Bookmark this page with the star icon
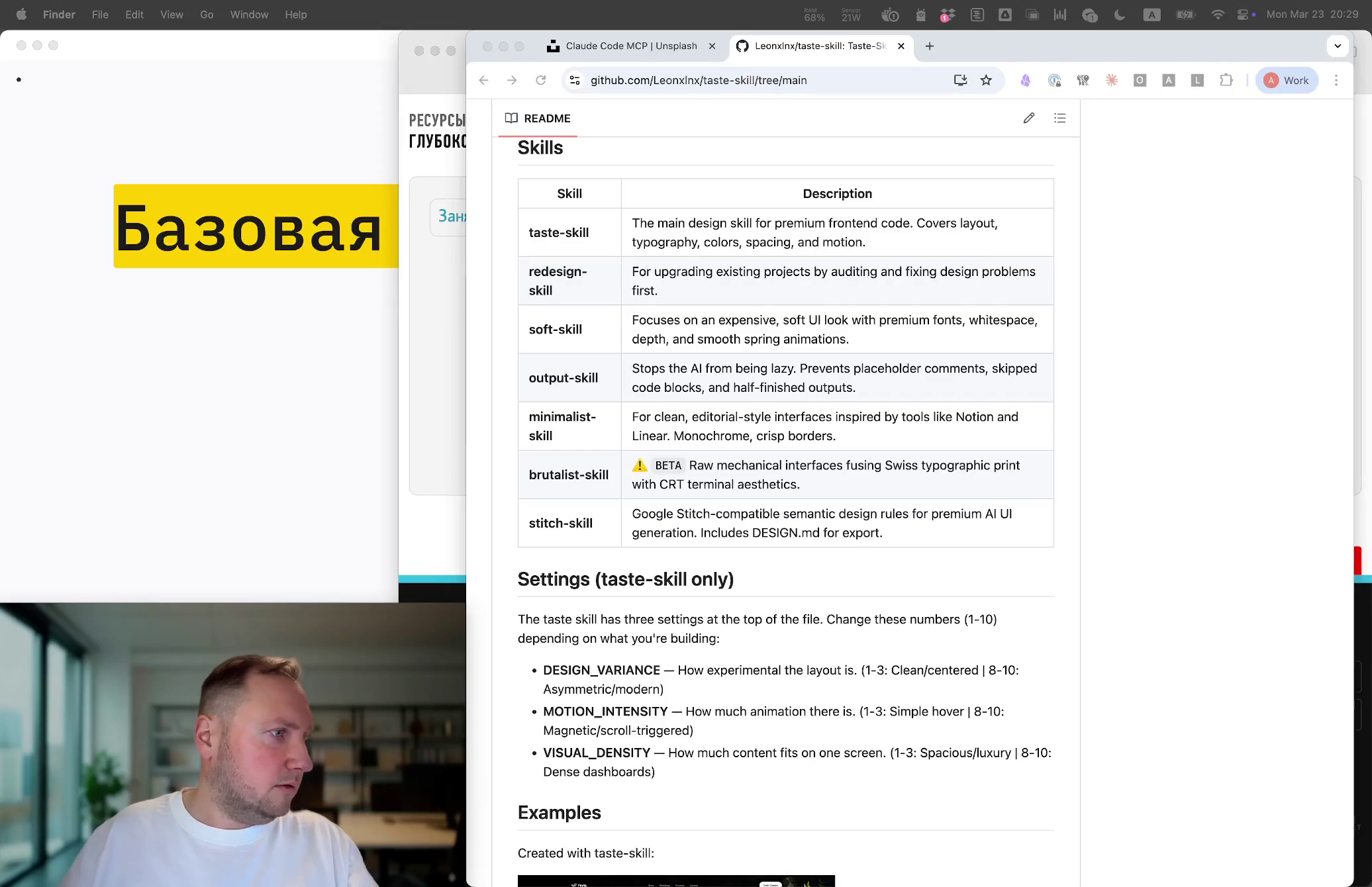The width and height of the screenshot is (1372, 887). 986,80
